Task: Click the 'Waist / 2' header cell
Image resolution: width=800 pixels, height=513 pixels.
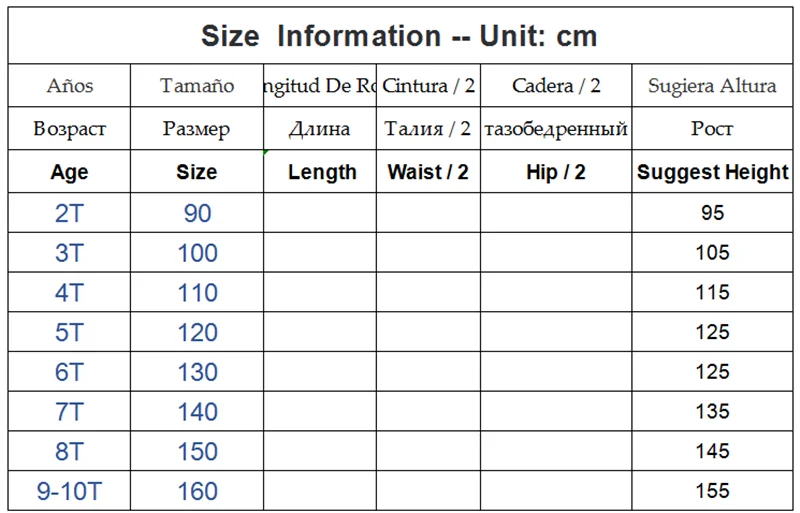Action: [x=428, y=172]
